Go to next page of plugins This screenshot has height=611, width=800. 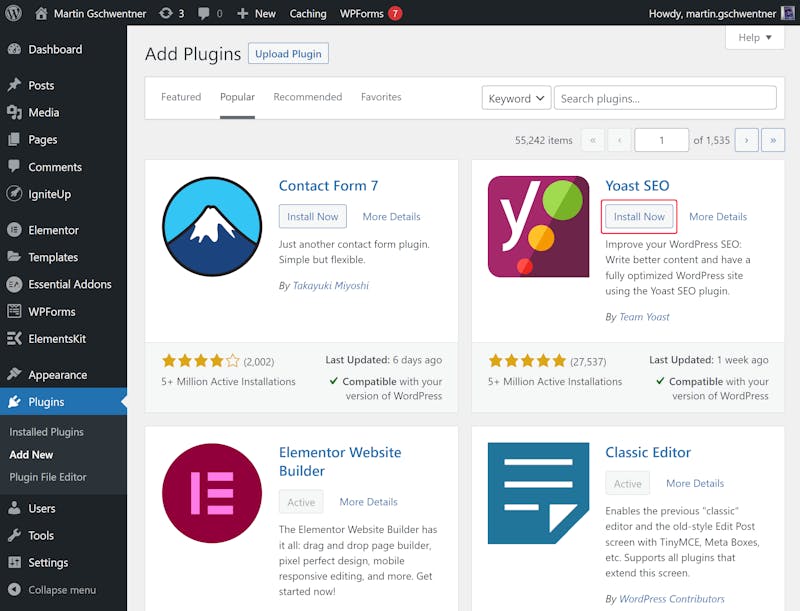pyautogui.click(x=746, y=140)
